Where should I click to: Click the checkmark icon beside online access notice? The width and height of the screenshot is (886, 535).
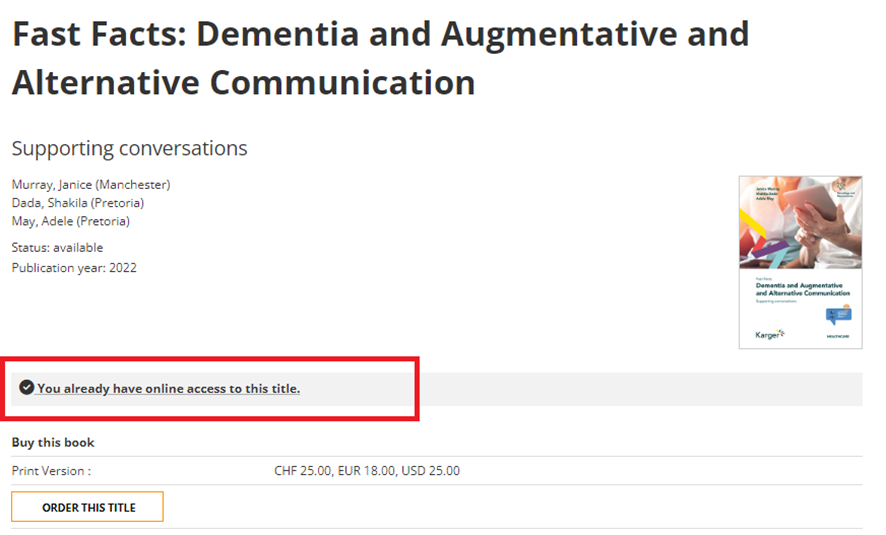click(26, 387)
